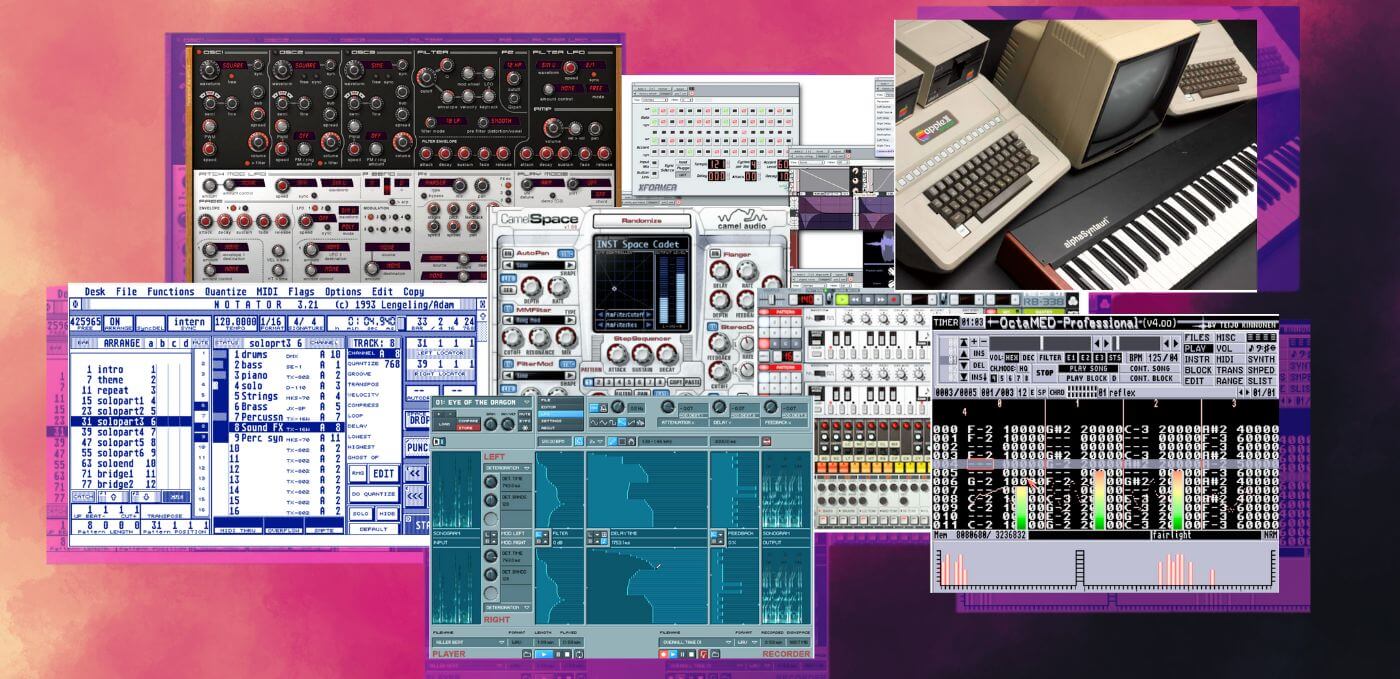Select the '1 drums' track in Notator
Screen dimensions: 1400x679
click(x=286, y=355)
